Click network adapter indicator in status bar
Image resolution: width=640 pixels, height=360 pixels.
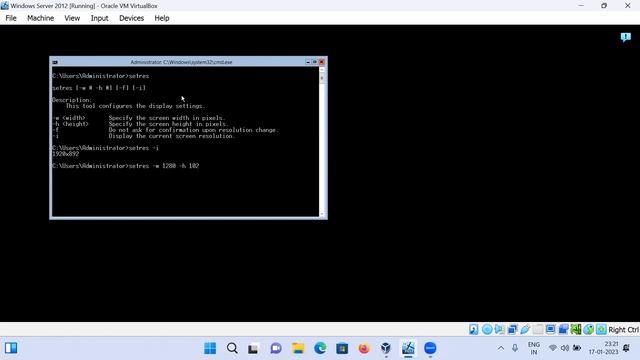pyautogui.click(x=512, y=329)
